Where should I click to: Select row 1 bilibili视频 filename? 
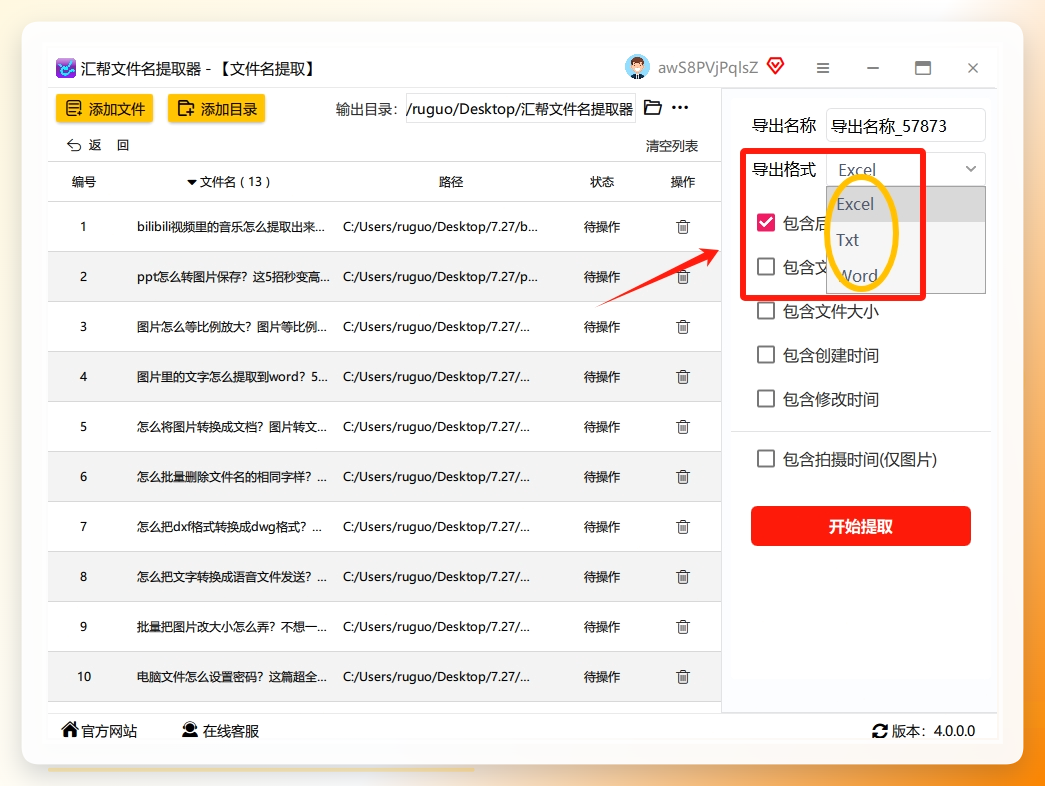tap(231, 227)
